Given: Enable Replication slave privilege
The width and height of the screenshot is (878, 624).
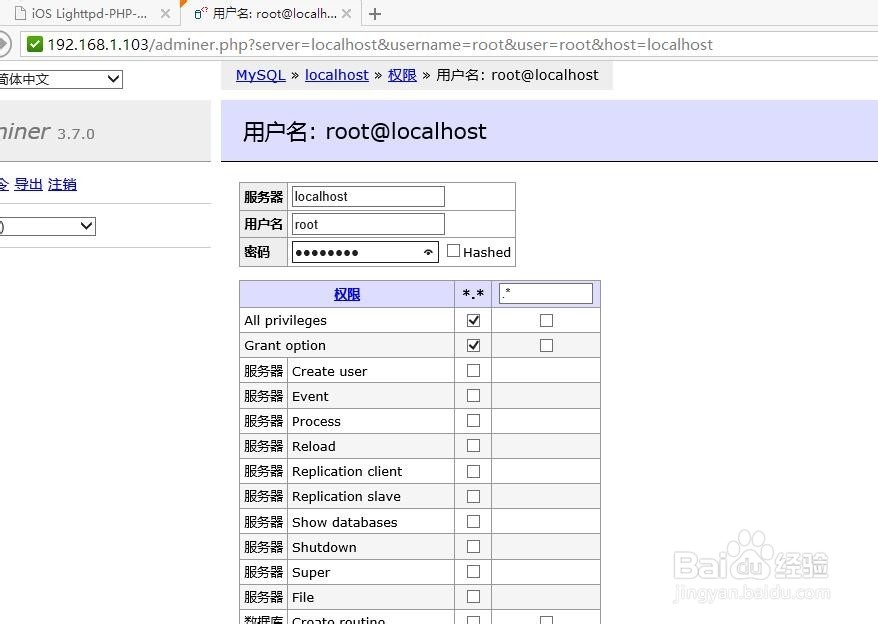Looking at the screenshot, I should pyautogui.click(x=473, y=496).
